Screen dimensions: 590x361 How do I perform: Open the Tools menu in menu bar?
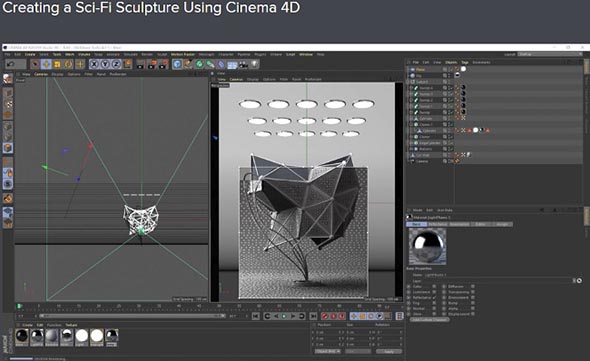coord(57,55)
